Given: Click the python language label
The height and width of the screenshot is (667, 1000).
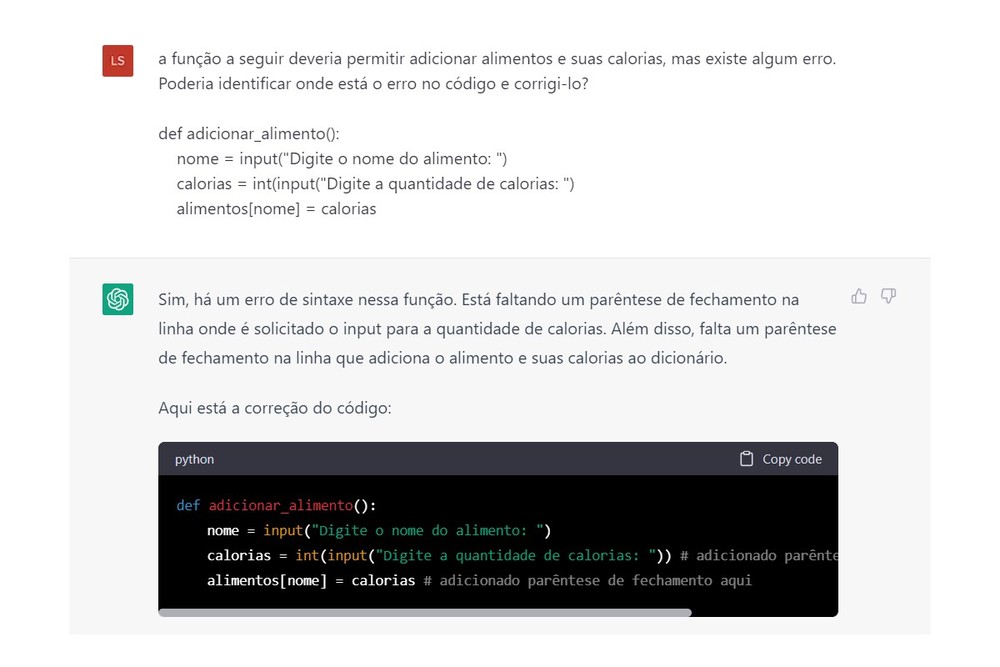Looking at the screenshot, I should (x=195, y=459).
